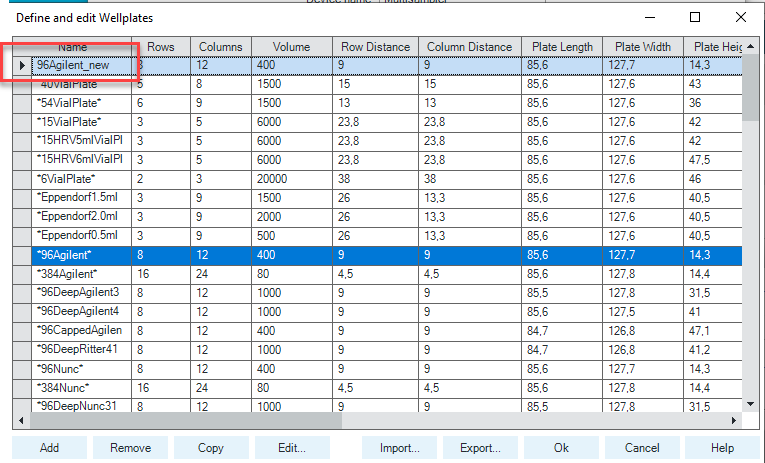Click the Add button
Screen dimensions: 765x463
[x=49, y=447]
